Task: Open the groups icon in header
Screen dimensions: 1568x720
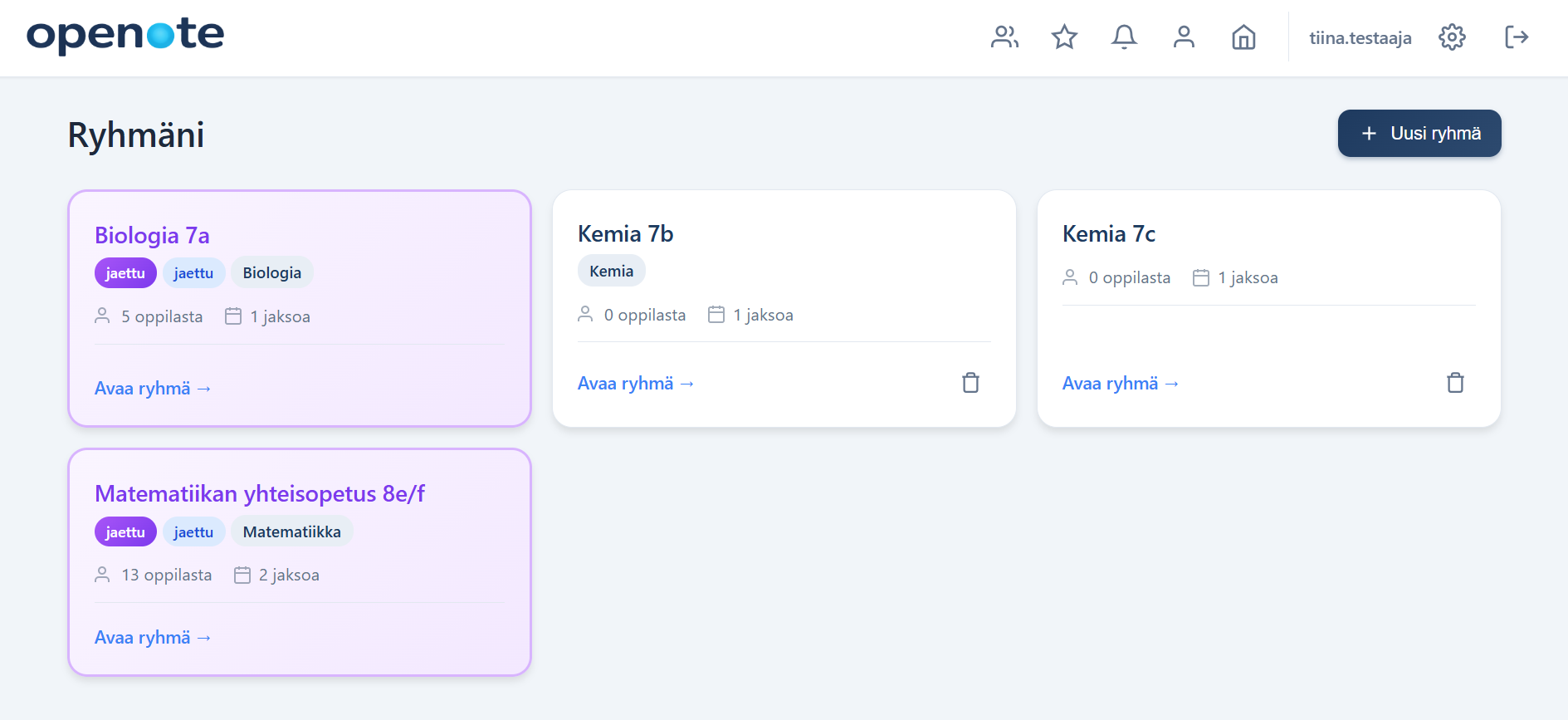Action: (x=1004, y=37)
